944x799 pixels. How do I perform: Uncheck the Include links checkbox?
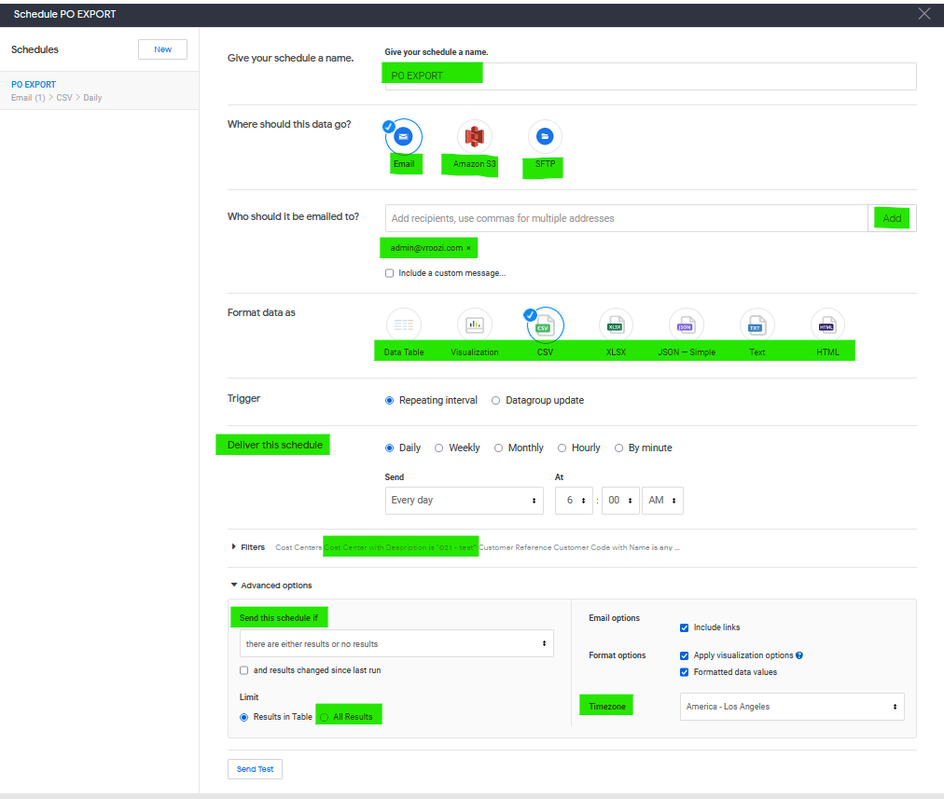[x=684, y=628]
